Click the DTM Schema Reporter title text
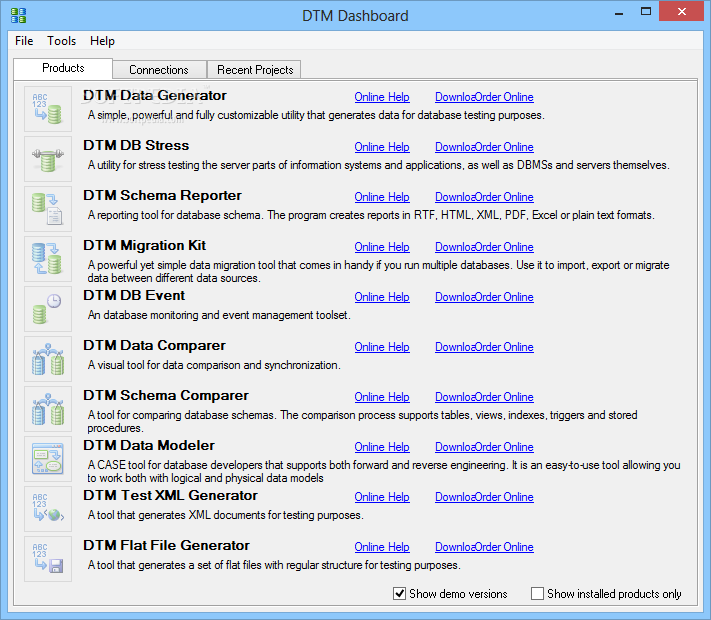This screenshot has height=620, width=711. (x=162, y=195)
